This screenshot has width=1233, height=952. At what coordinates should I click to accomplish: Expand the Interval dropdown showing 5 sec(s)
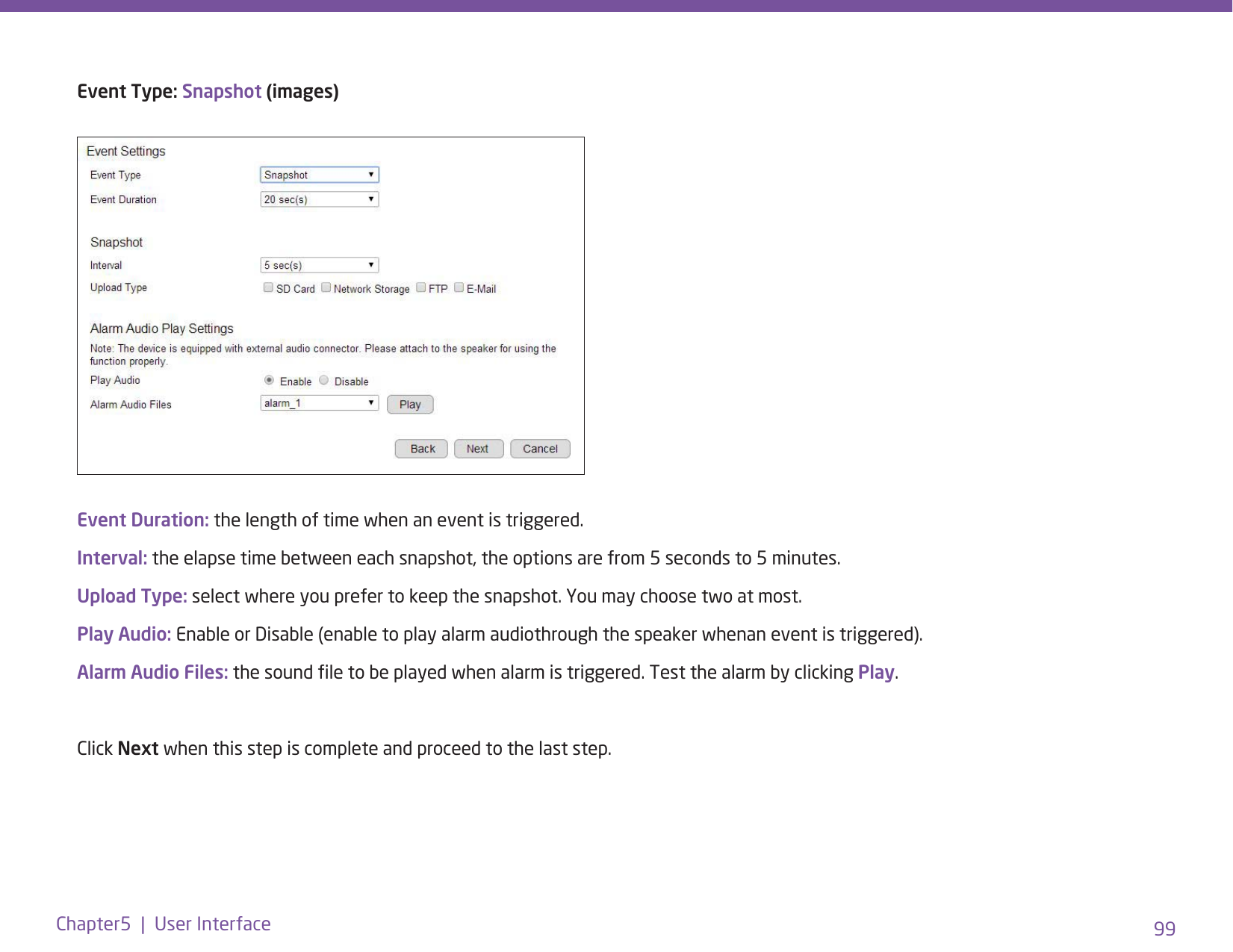[320, 265]
